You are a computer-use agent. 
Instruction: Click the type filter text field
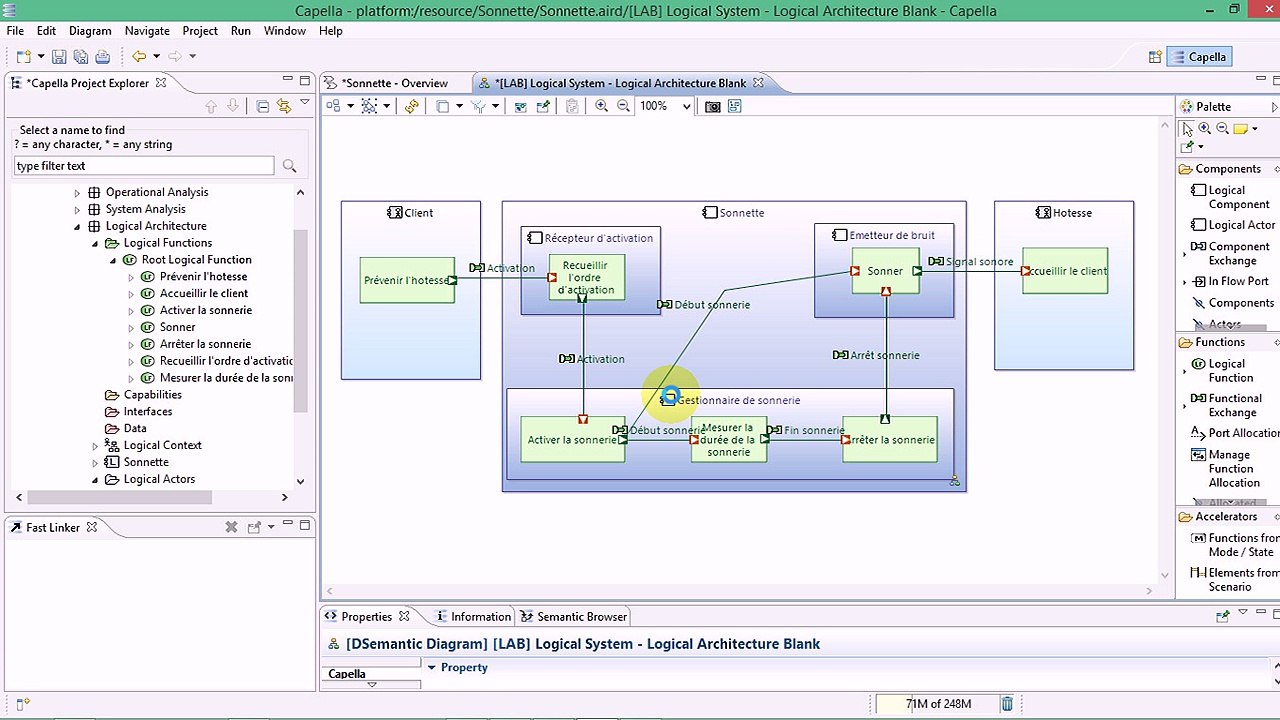pos(144,166)
